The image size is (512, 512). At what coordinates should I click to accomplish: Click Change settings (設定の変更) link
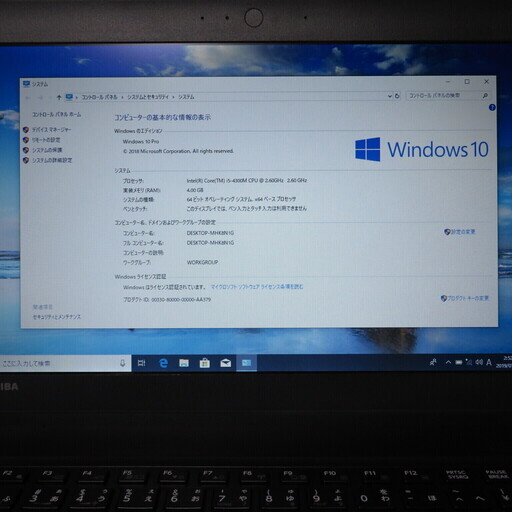point(463,232)
